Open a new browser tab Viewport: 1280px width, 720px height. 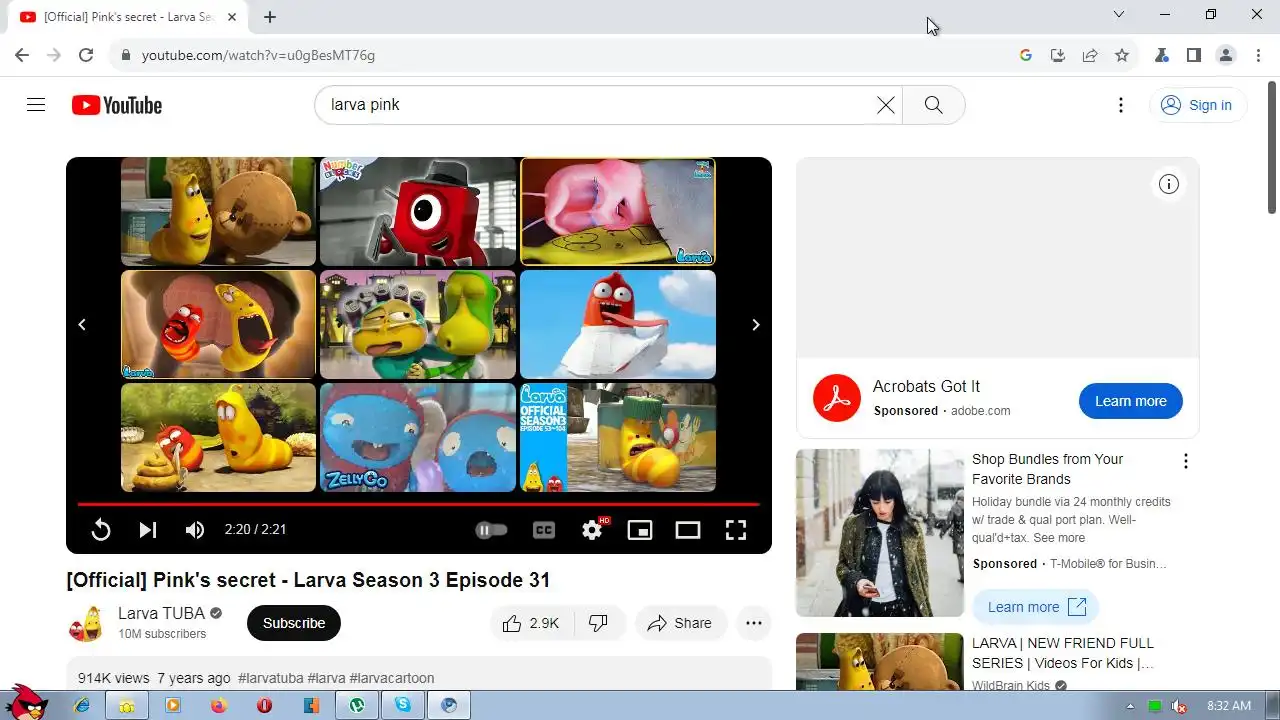[x=270, y=17]
